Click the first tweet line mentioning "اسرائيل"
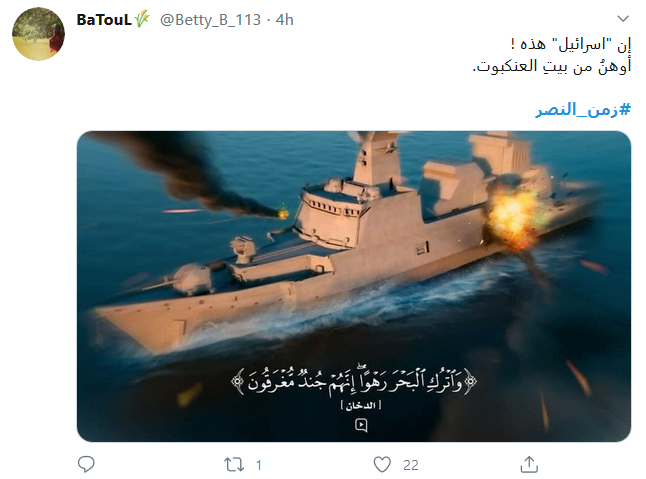Viewport: 646px width, 479px height. pyautogui.click(x=571, y=44)
